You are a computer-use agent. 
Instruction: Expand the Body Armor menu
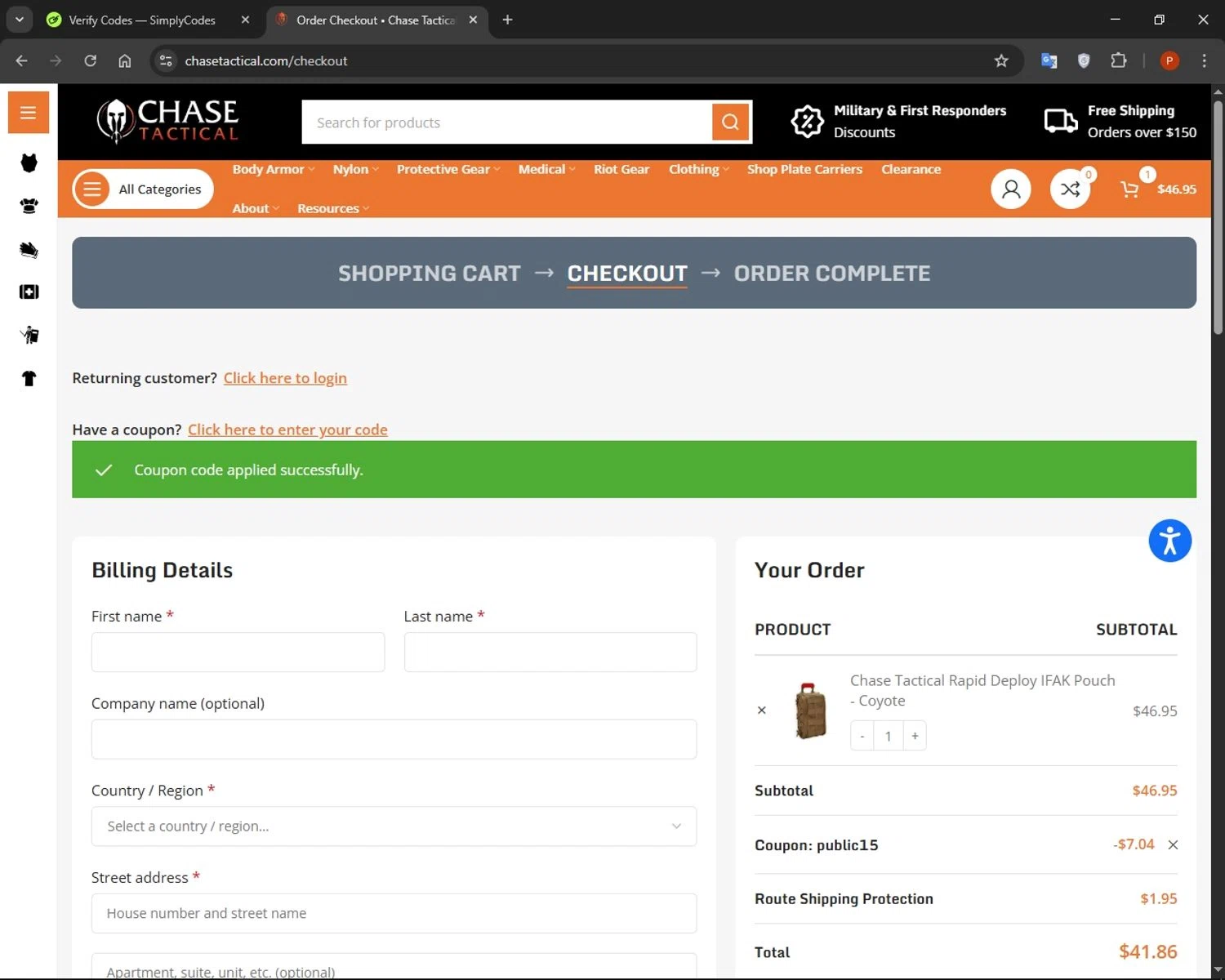click(273, 169)
